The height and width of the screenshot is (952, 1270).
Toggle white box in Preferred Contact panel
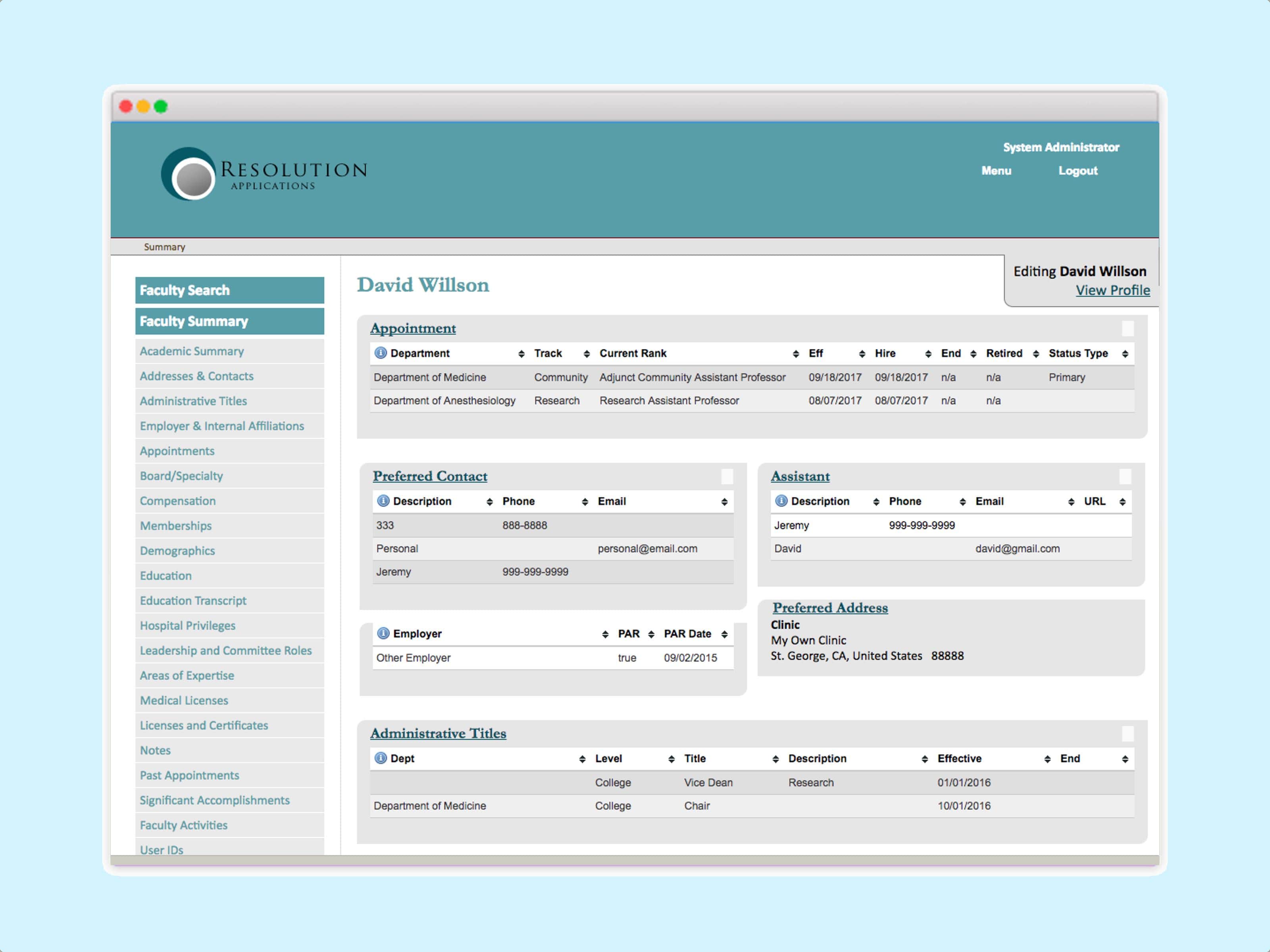(x=727, y=476)
